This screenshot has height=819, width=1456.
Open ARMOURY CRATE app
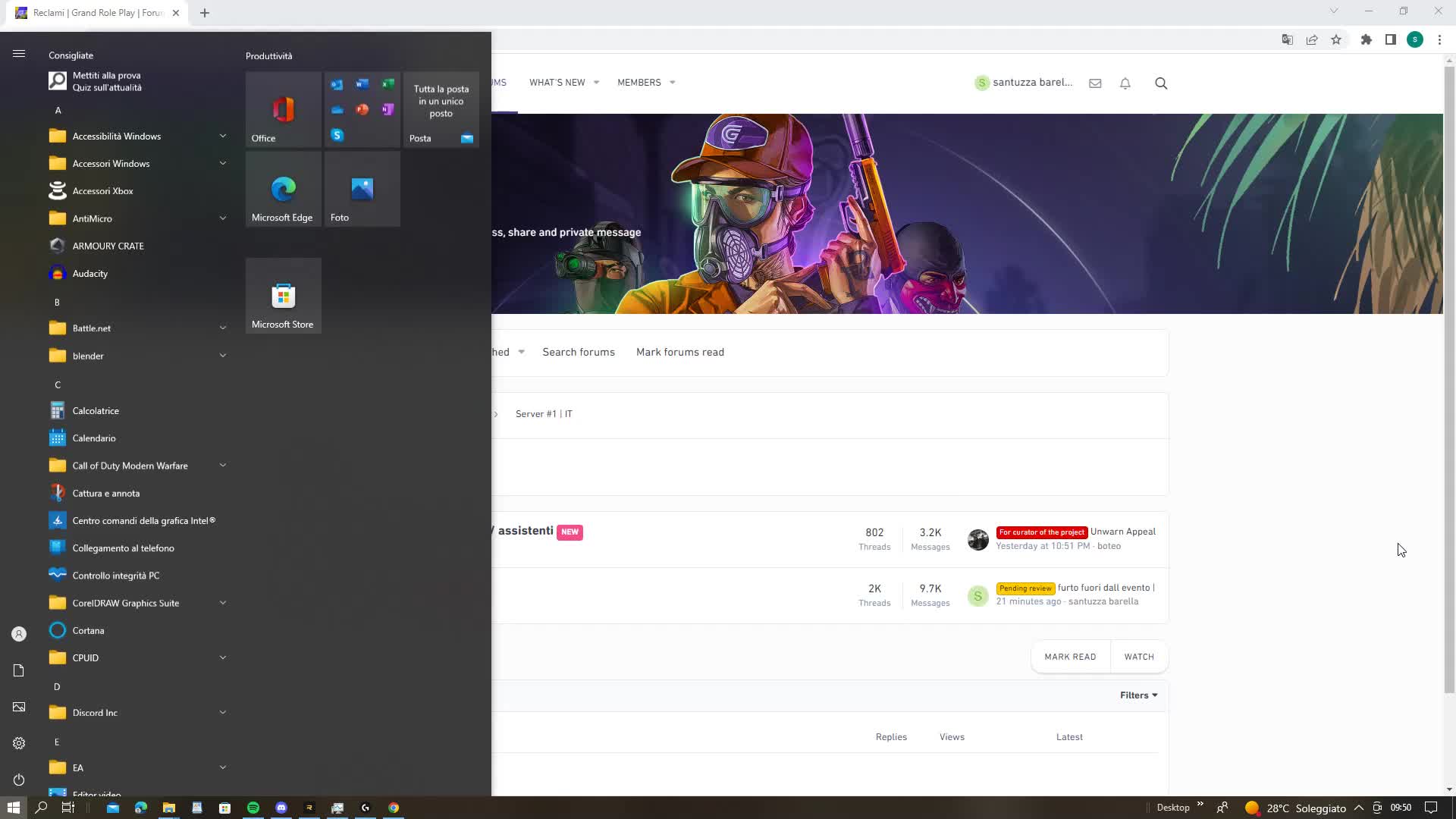[136, 246]
